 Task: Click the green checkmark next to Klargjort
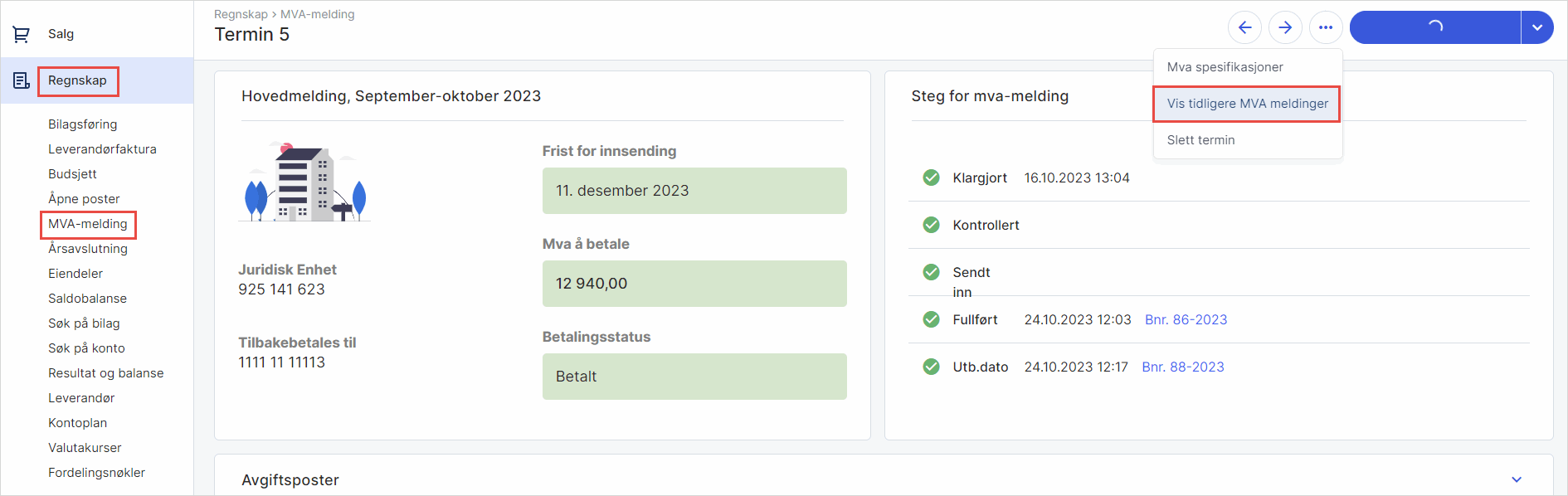(x=932, y=177)
